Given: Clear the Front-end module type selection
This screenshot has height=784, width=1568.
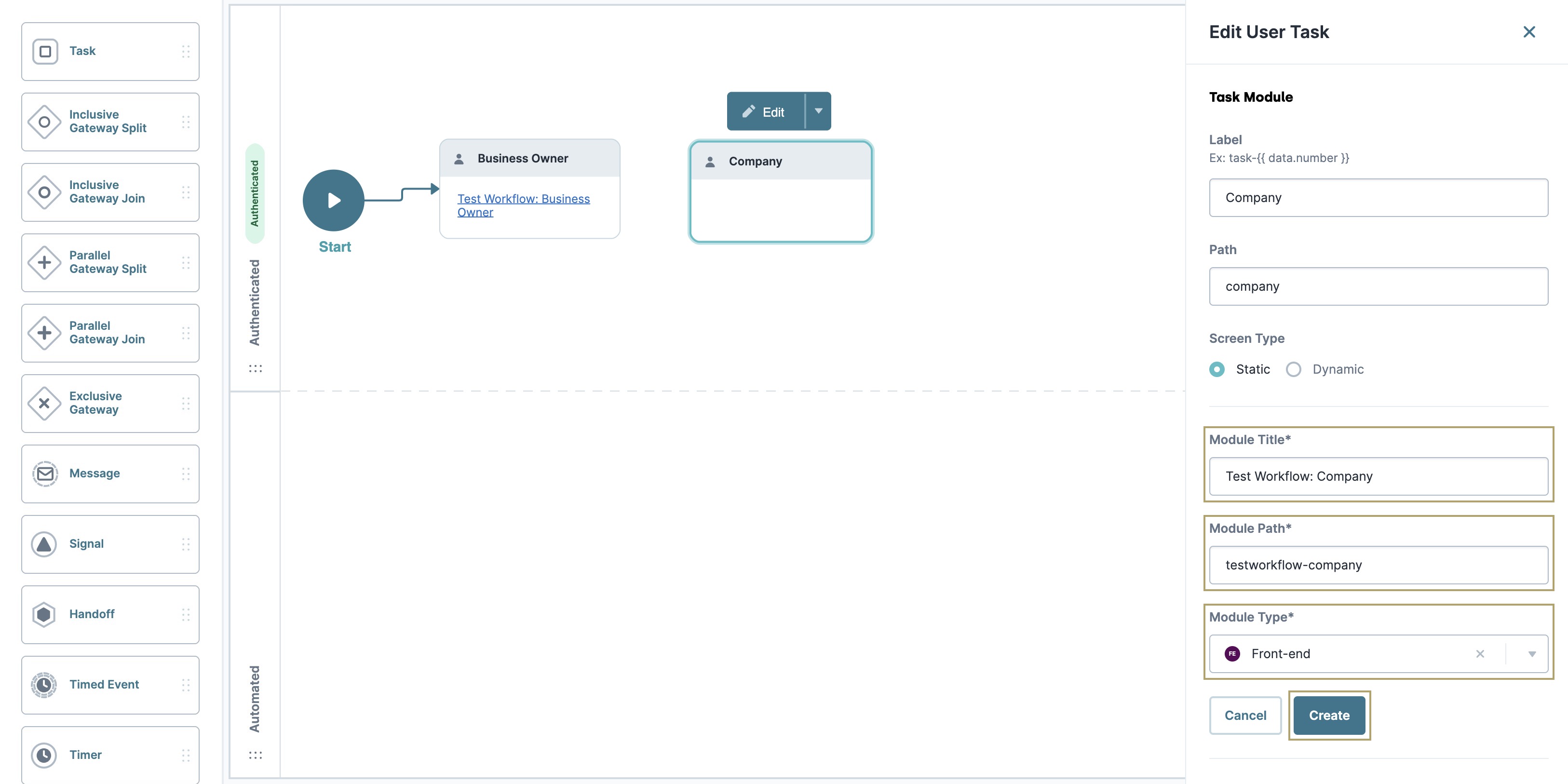Looking at the screenshot, I should (x=1480, y=654).
